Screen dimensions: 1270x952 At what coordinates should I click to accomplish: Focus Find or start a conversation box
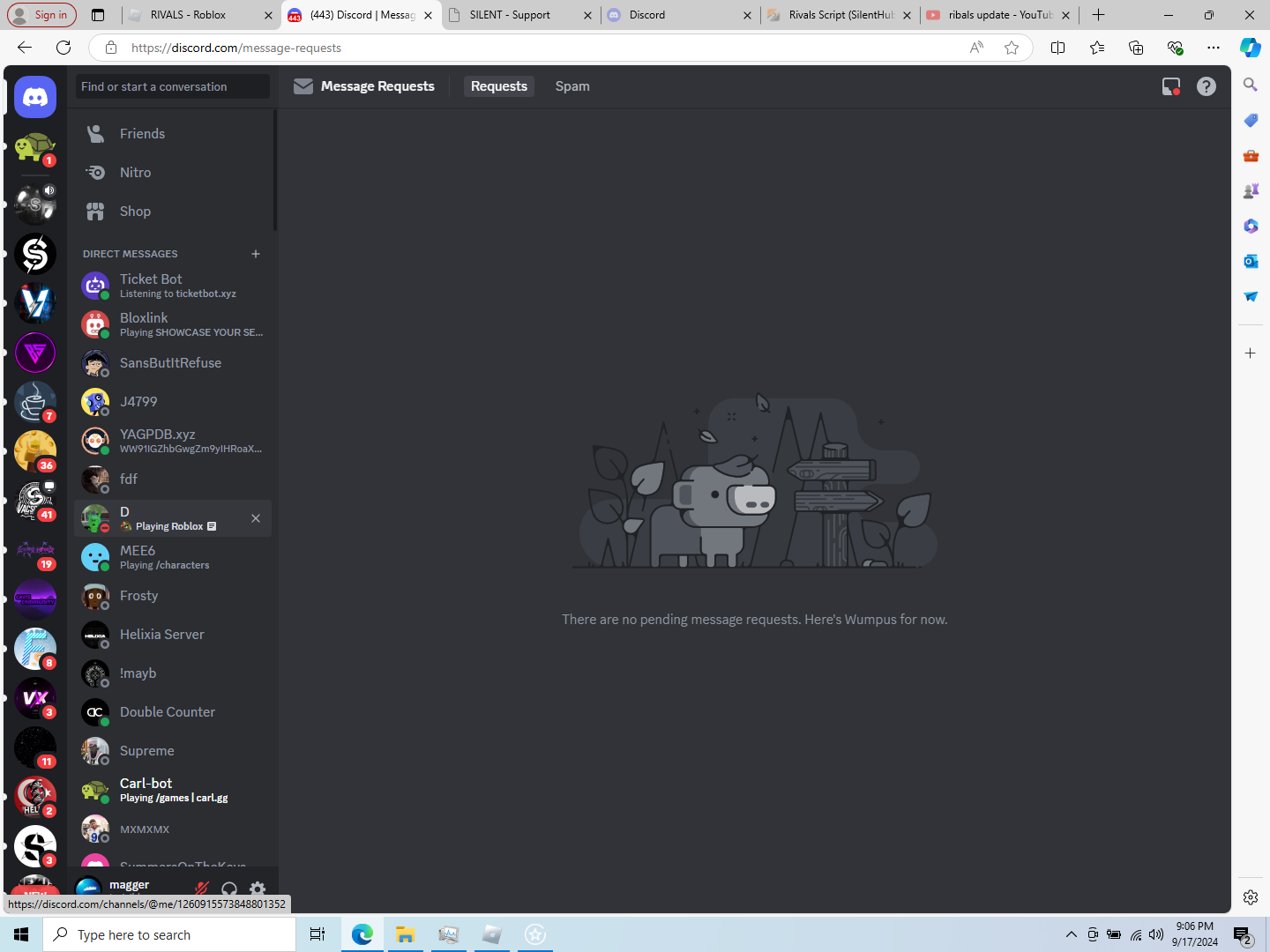(x=172, y=86)
